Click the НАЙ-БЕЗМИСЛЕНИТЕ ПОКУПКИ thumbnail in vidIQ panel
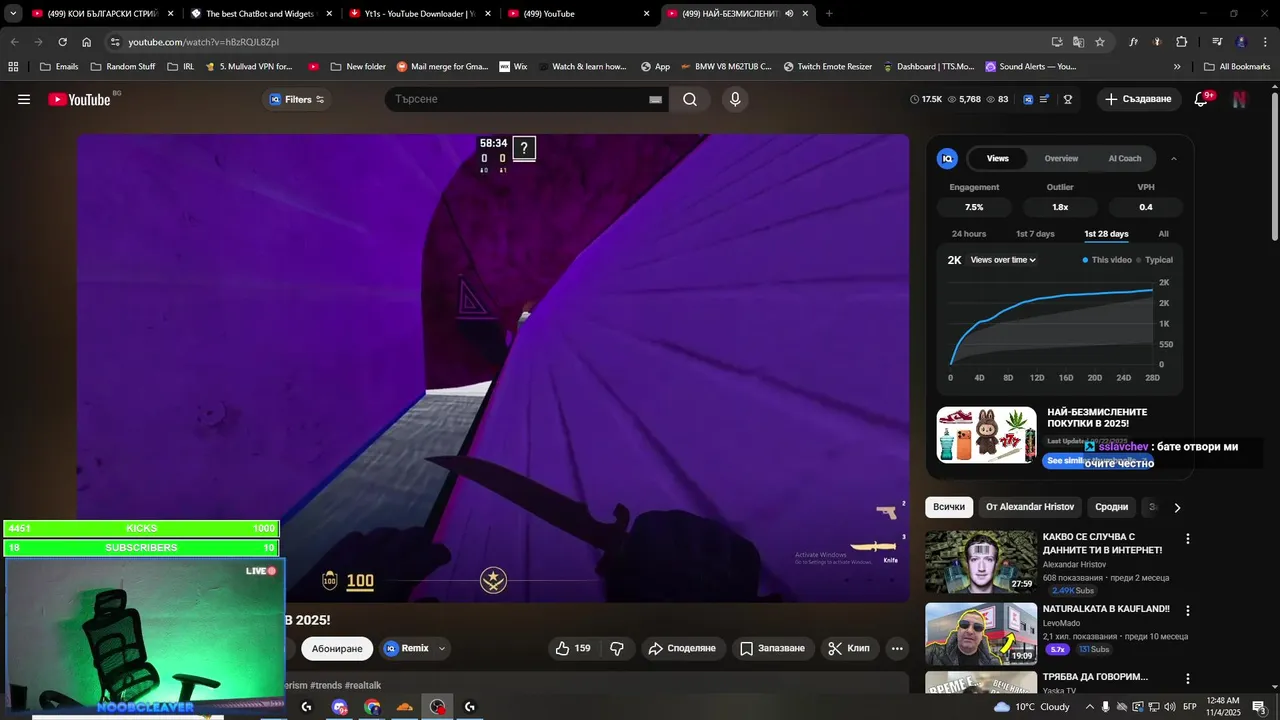This screenshot has height=720, width=1280. click(x=986, y=434)
